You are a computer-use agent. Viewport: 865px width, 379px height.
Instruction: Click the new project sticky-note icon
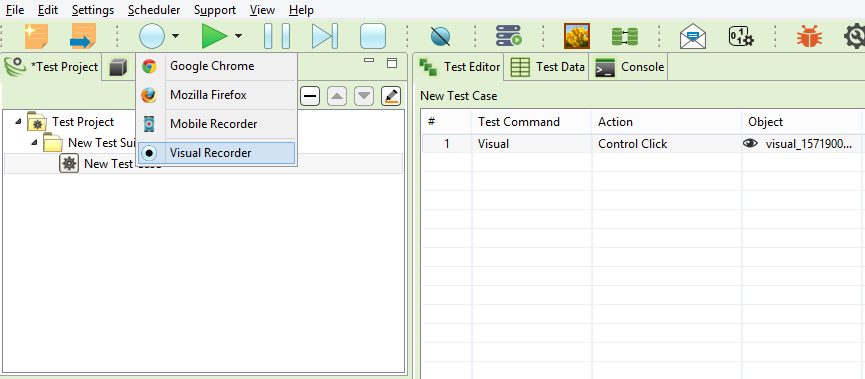pos(36,36)
